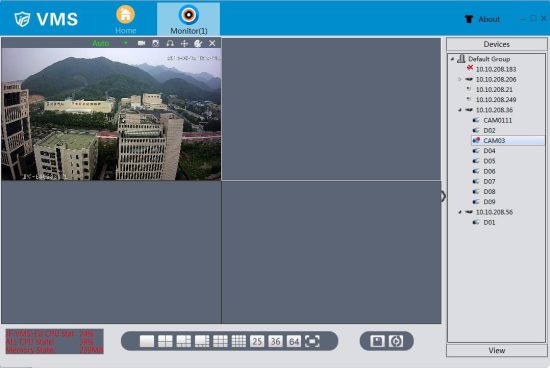
Task: Take a snapshot of the video
Action: click(156, 43)
